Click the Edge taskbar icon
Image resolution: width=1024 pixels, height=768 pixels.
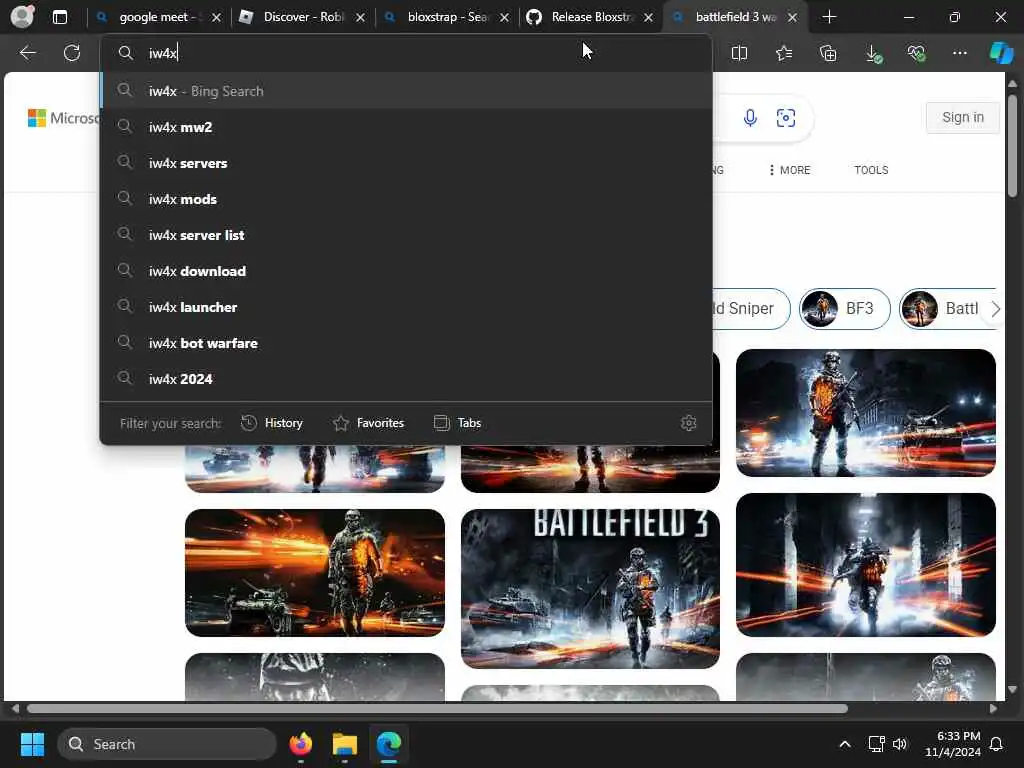point(389,744)
